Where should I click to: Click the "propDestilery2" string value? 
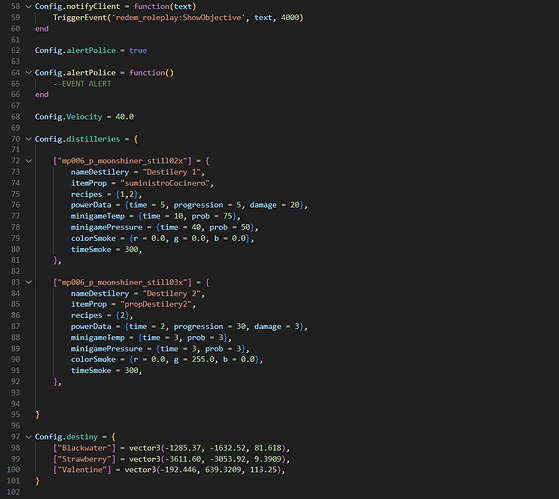tap(156, 304)
